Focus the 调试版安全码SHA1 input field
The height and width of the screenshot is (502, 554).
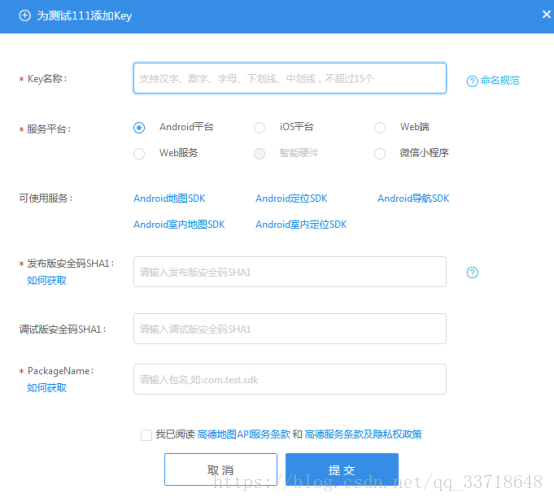coord(290,329)
